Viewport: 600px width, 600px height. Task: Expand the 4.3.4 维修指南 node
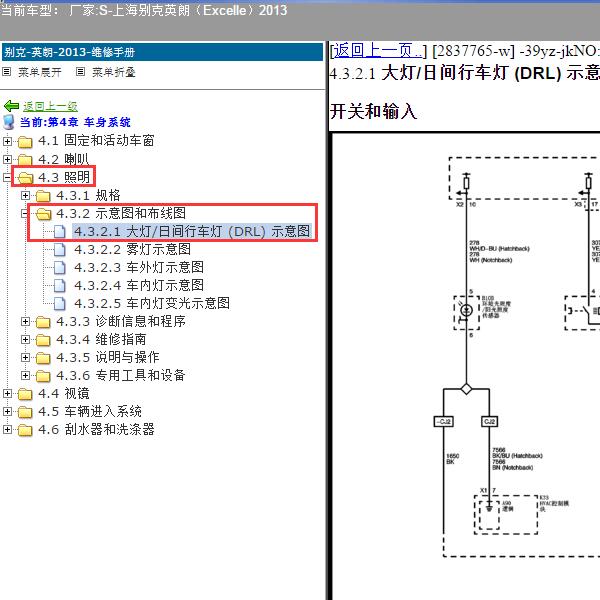coord(25,339)
